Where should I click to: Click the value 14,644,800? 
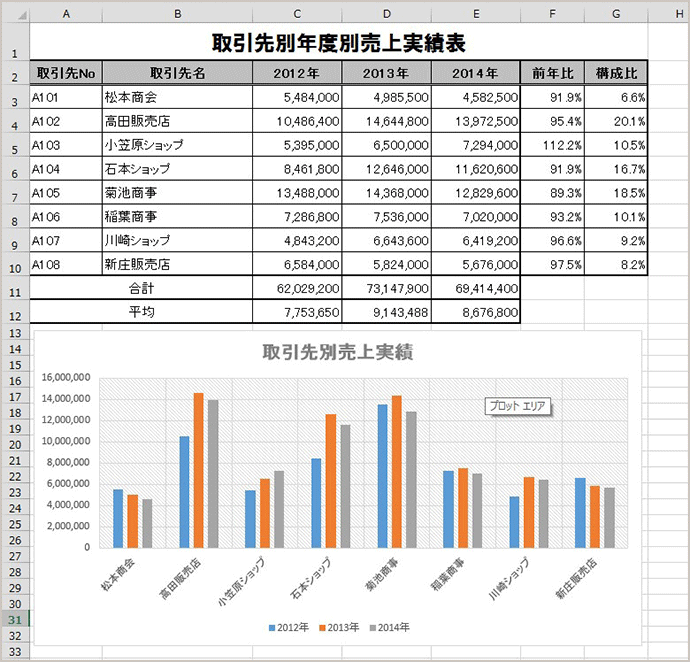[386, 121]
